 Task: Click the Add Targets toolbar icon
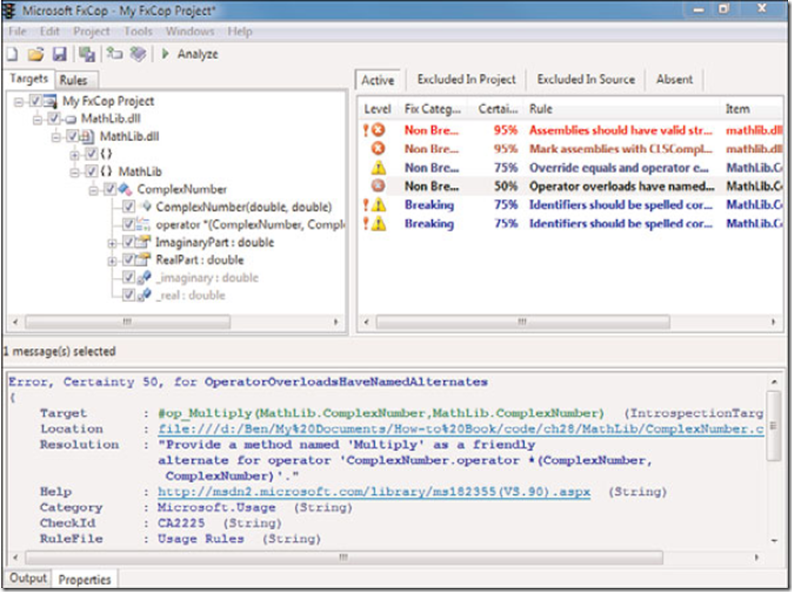[x=115, y=54]
